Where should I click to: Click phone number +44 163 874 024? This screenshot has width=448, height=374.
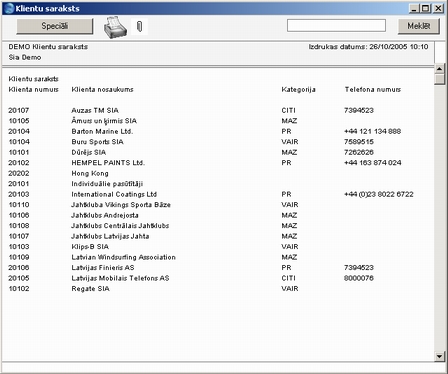pyautogui.click(x=373, y=163)
